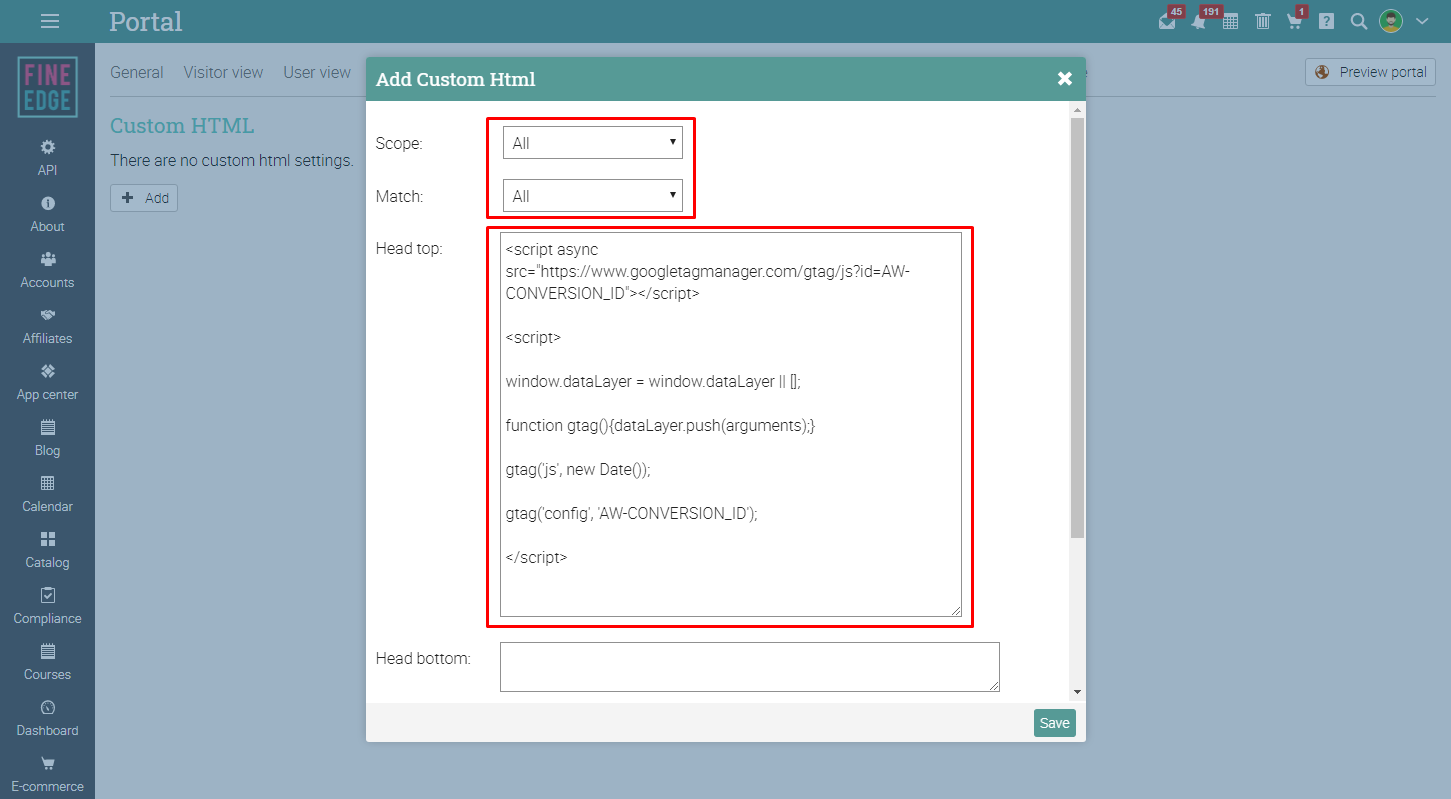The height and width of the screenshot is (799, 1451).
Task: Click the Portal page title
Action: click(146, 21)
